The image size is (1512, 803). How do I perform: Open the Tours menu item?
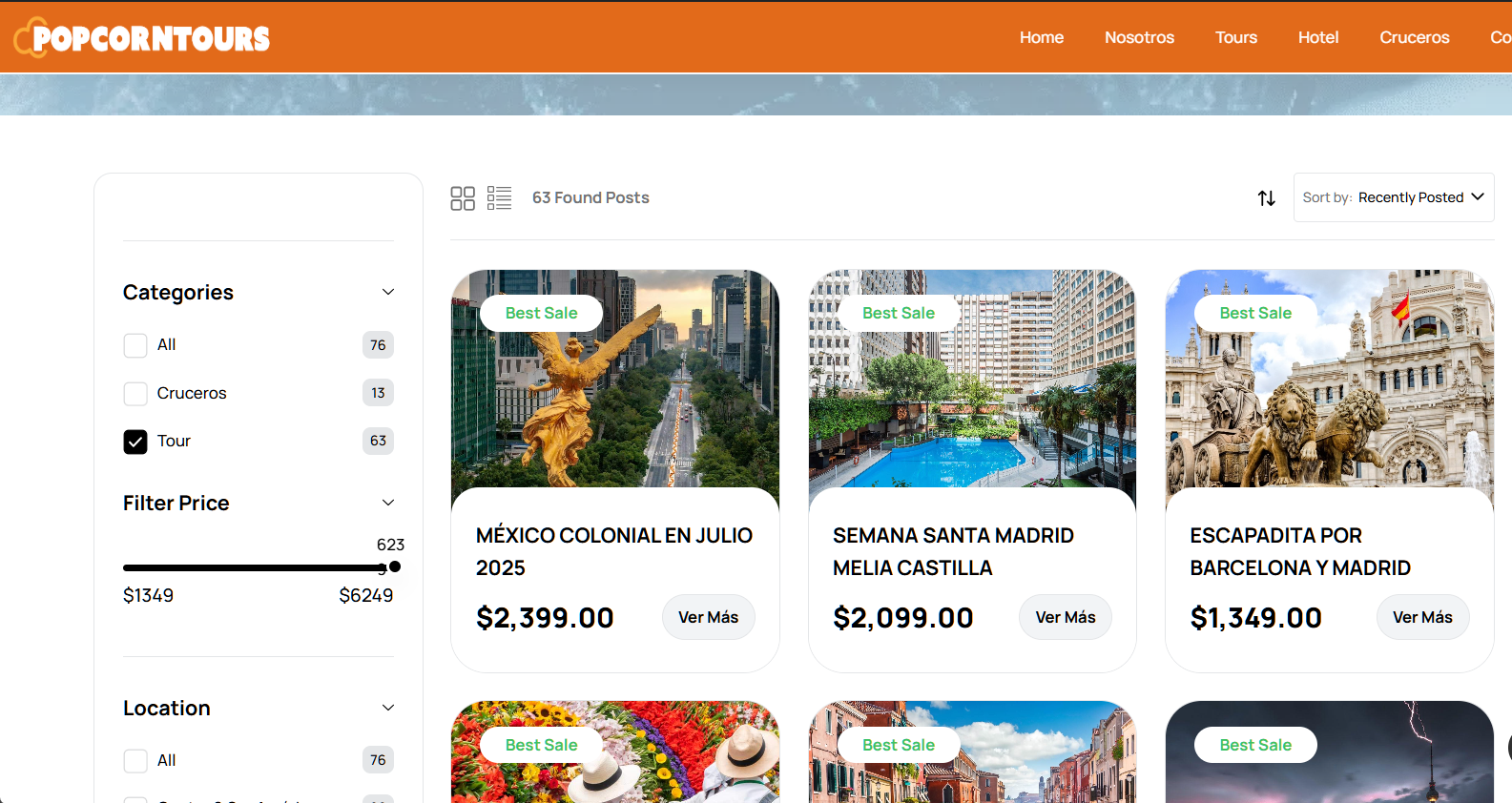(x=1235, y=37)
